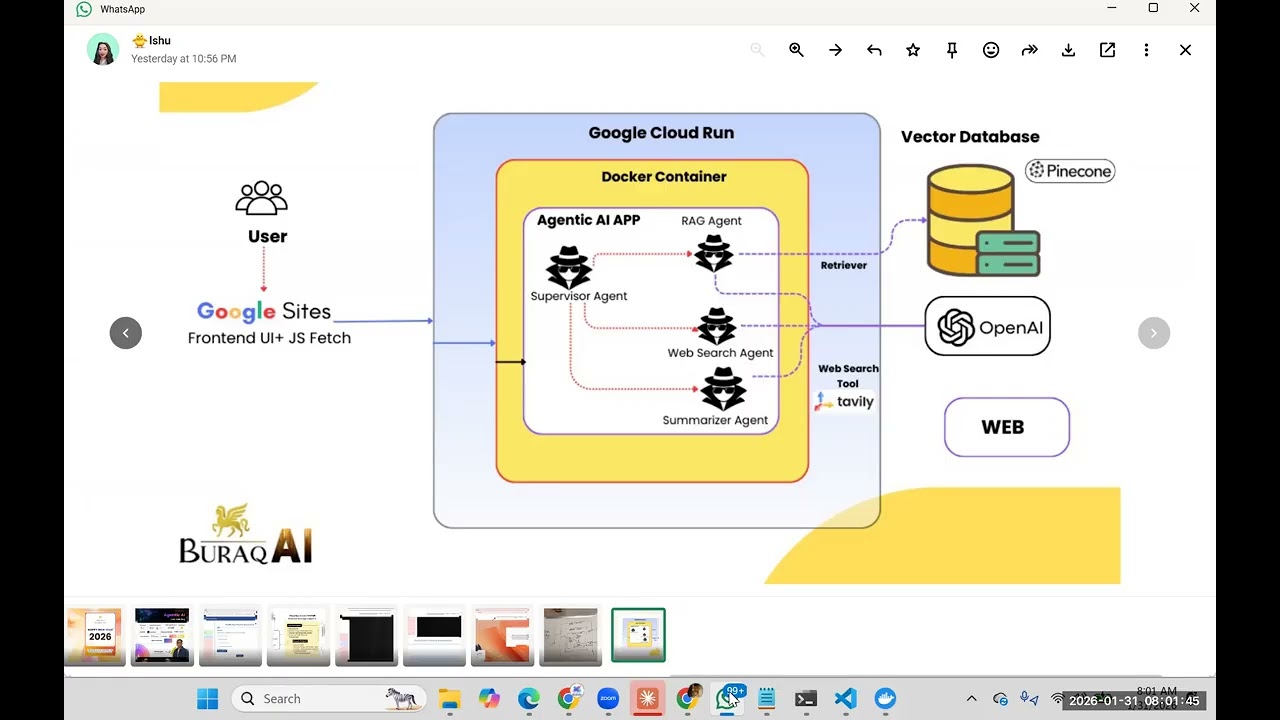This screenshot has height=720, width=1280.
Task: Click the 'Yesterday at 10:56 PM' timestamp
Action: [184, 59]
